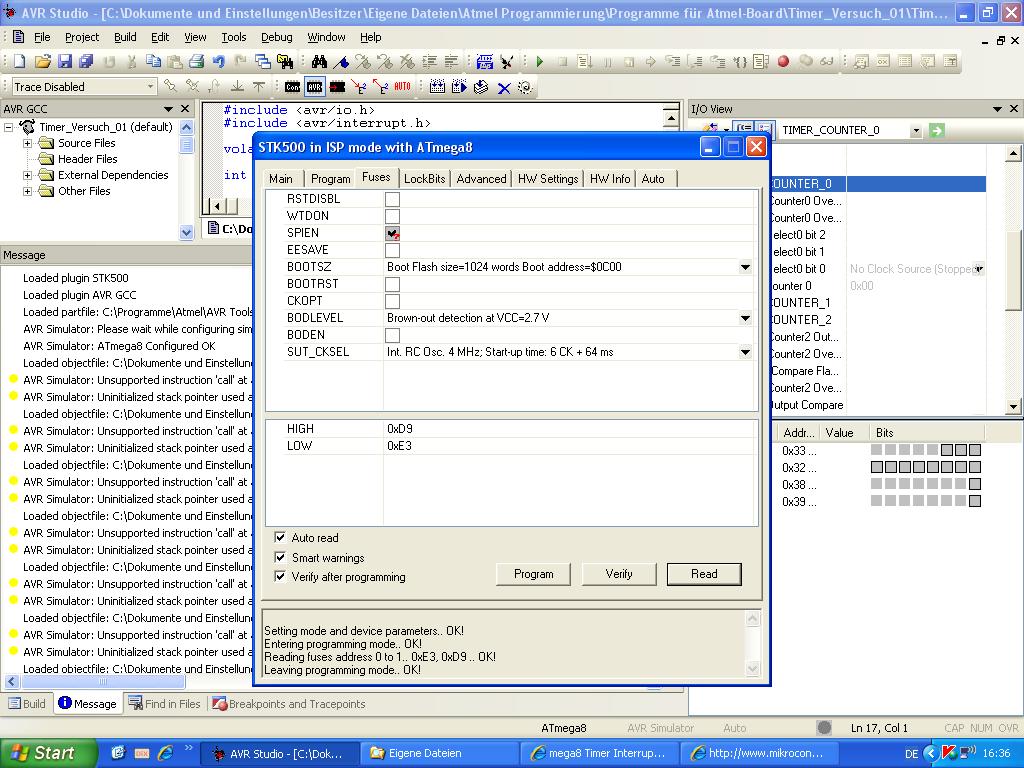Open mega8 Timer Interrupt browser taskbar item
This screenshot has height=768, width=1024.
click(600, 753)
